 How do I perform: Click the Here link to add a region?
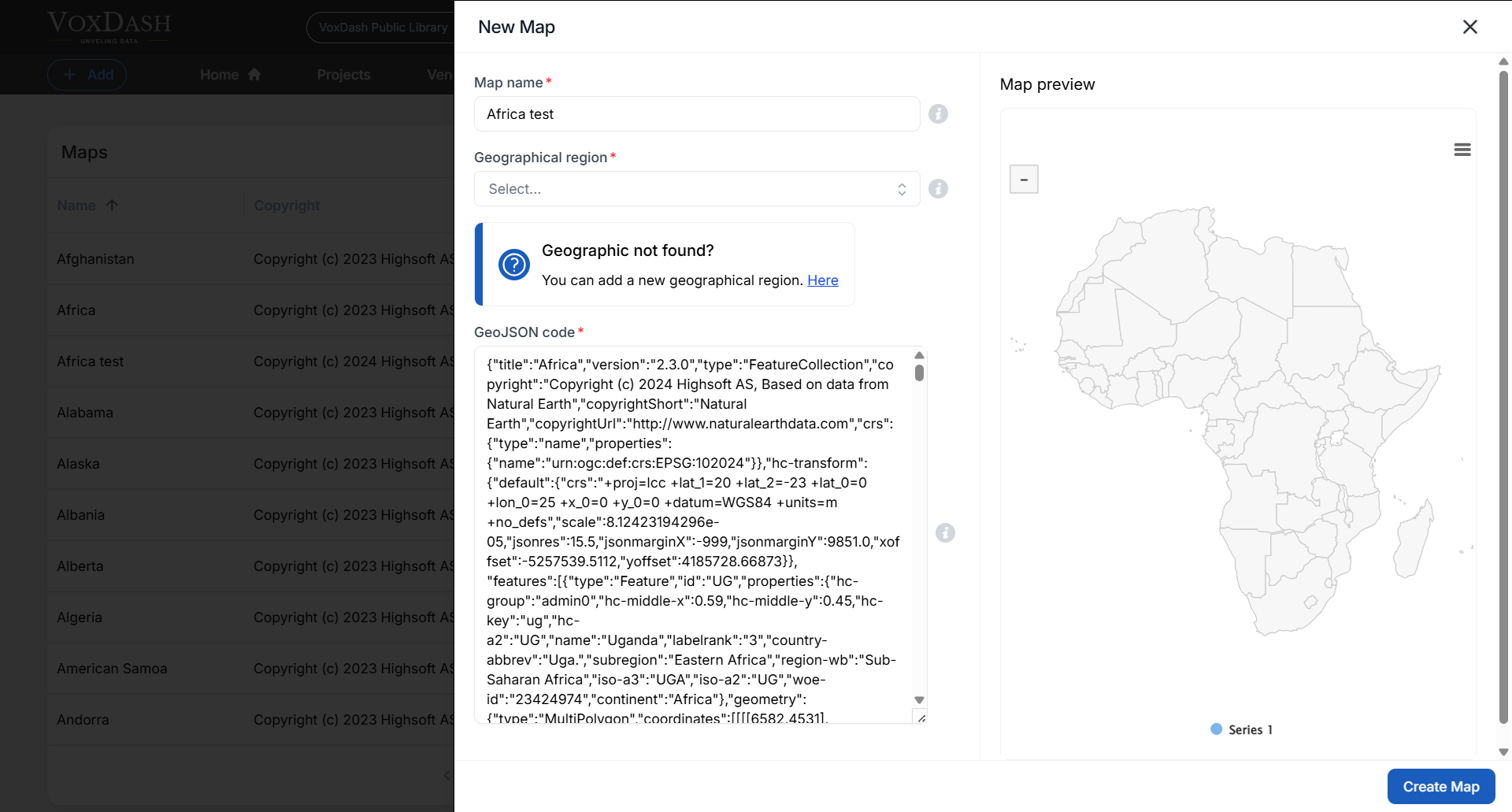click(x=822, y=280)
